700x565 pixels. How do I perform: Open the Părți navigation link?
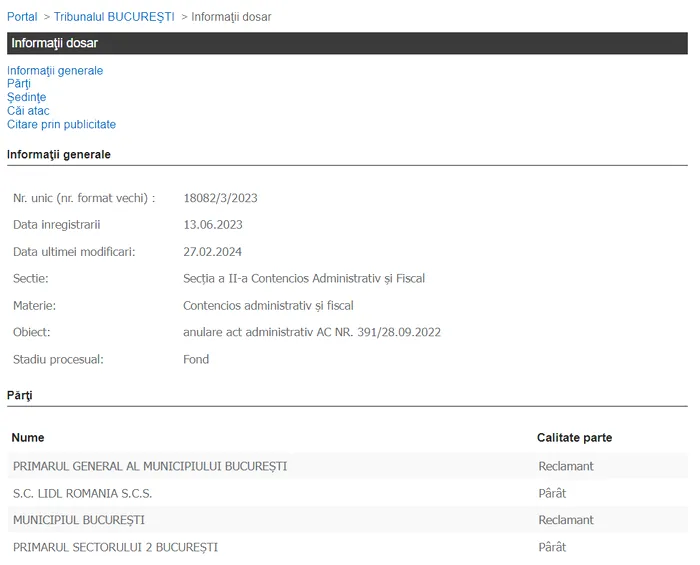[19, 84]
